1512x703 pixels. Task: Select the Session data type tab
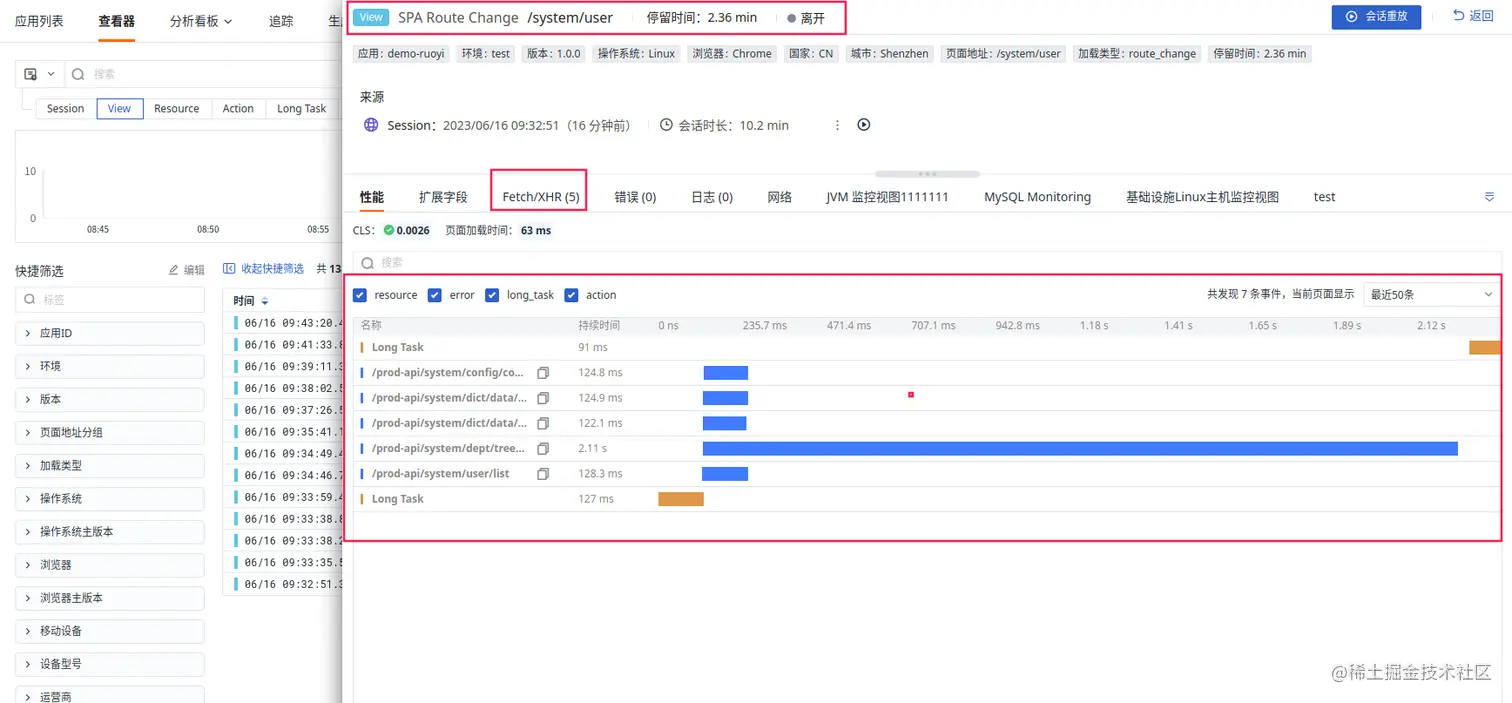tap(66, 108)
